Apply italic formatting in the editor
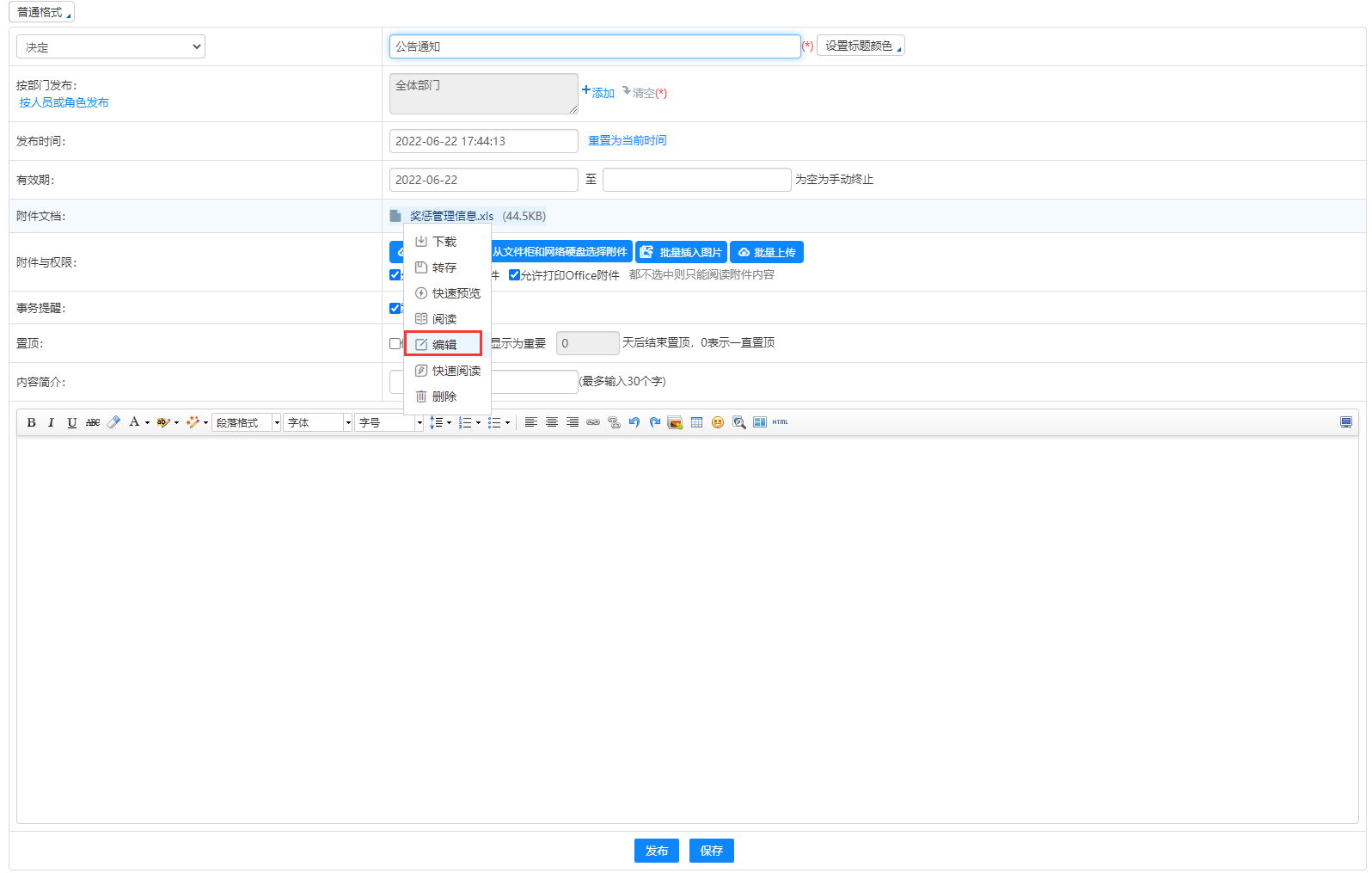The height and width of the screenshot is (873, 1372). coord(51,422)
